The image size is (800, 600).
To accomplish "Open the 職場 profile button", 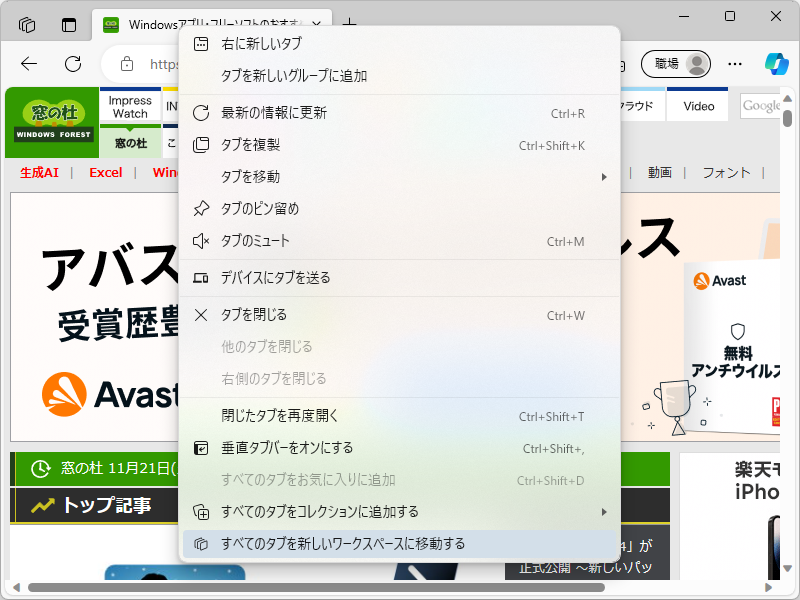I will tap(676, 64).
